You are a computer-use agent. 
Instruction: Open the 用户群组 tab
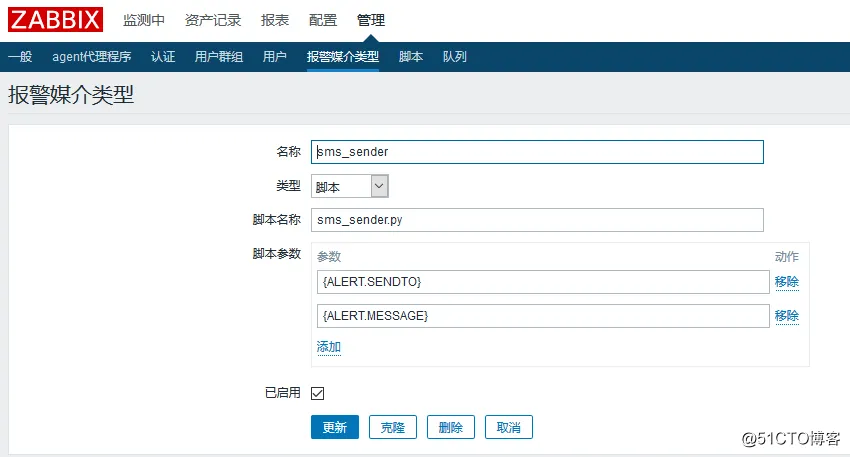219,56
